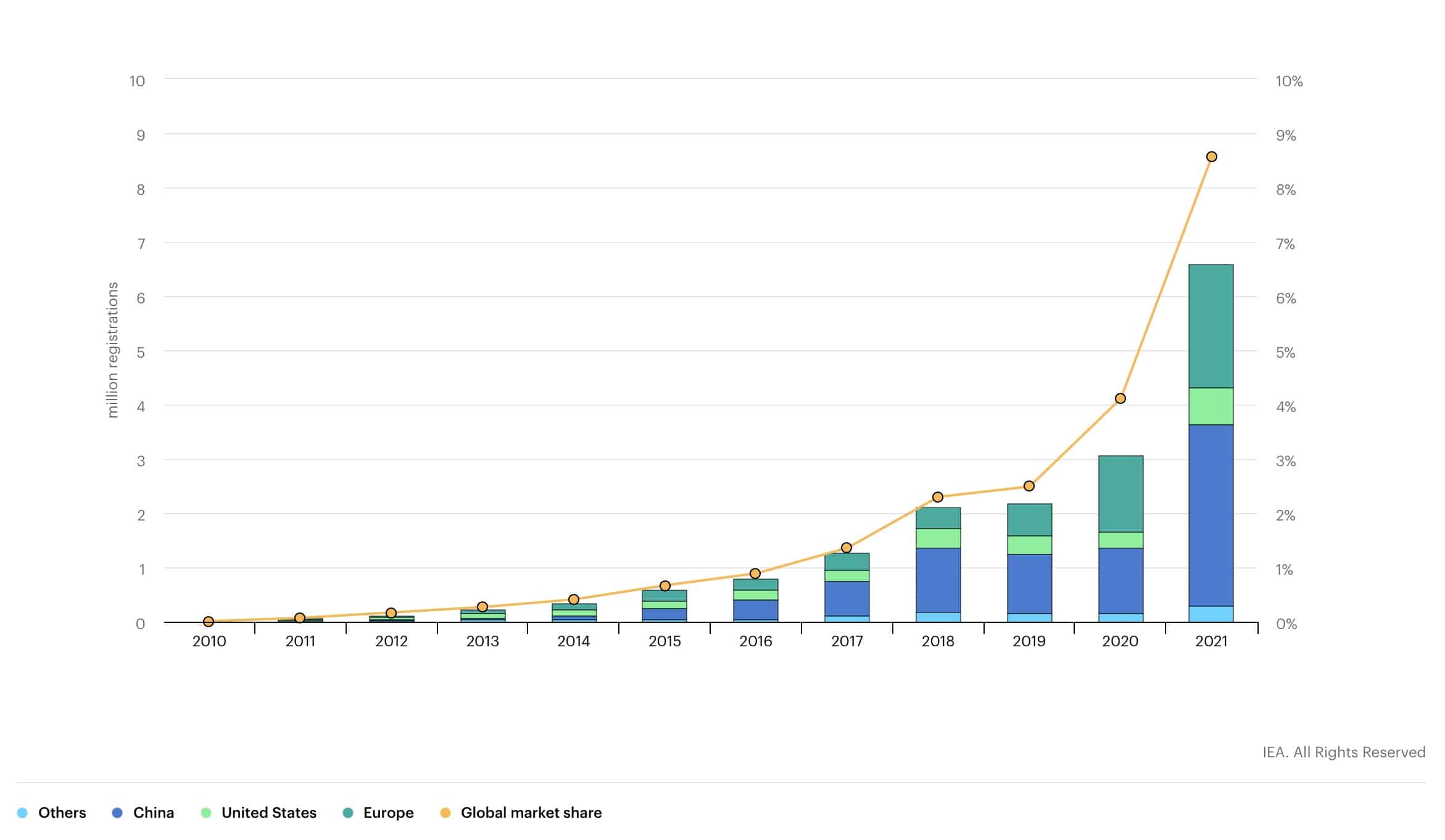Toggle the China legend entry
Viewport: 1445px width, 840px height.
153,813
